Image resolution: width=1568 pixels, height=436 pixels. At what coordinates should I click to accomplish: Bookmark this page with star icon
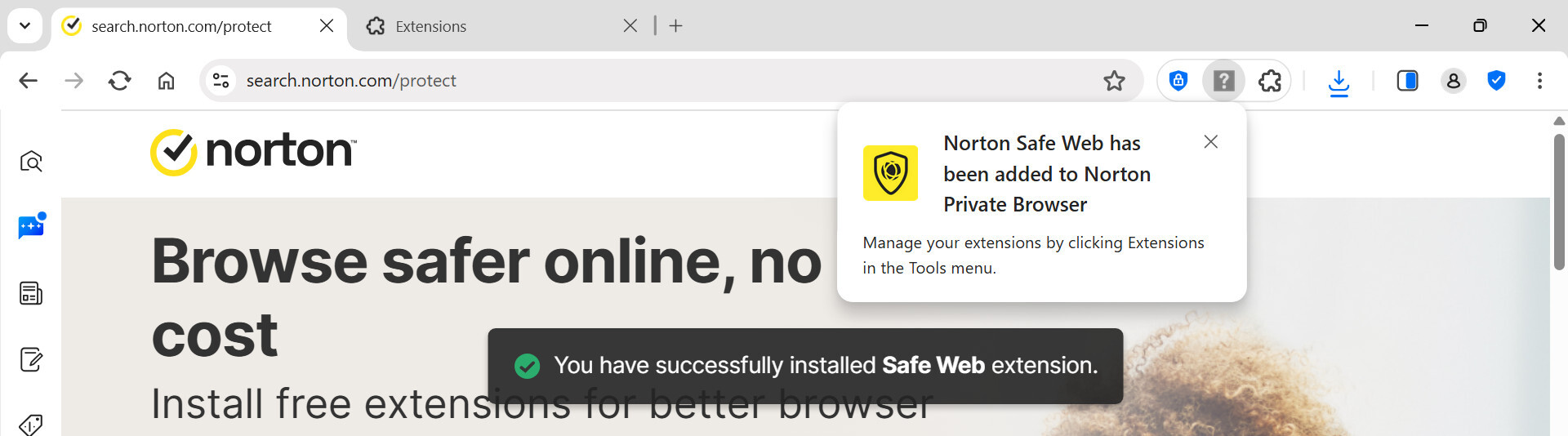click(1115, 81)
